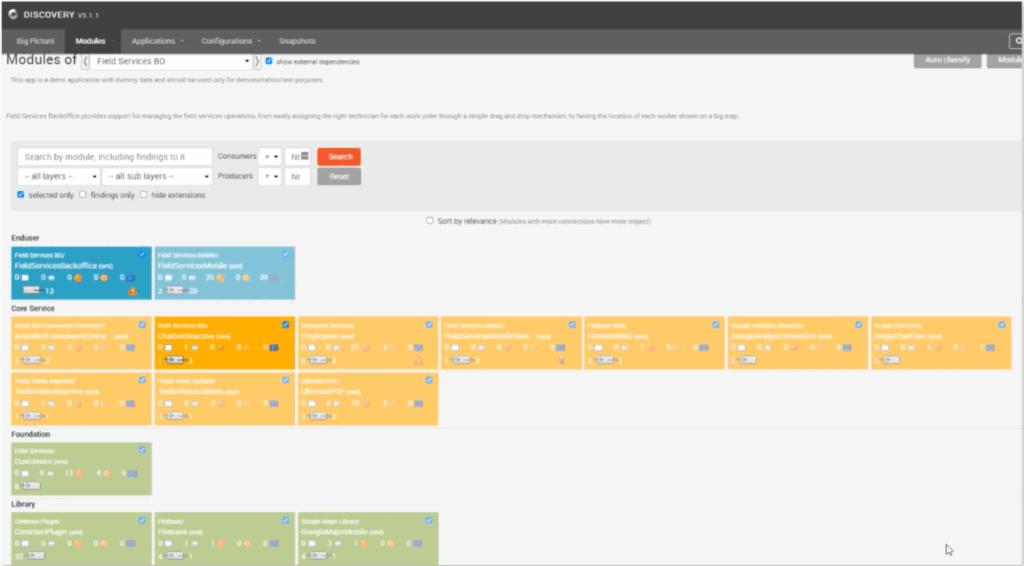The width and height of the screenshot is (1024, 566).
Task: Enable the findings only checkbox
Action: 83,195
